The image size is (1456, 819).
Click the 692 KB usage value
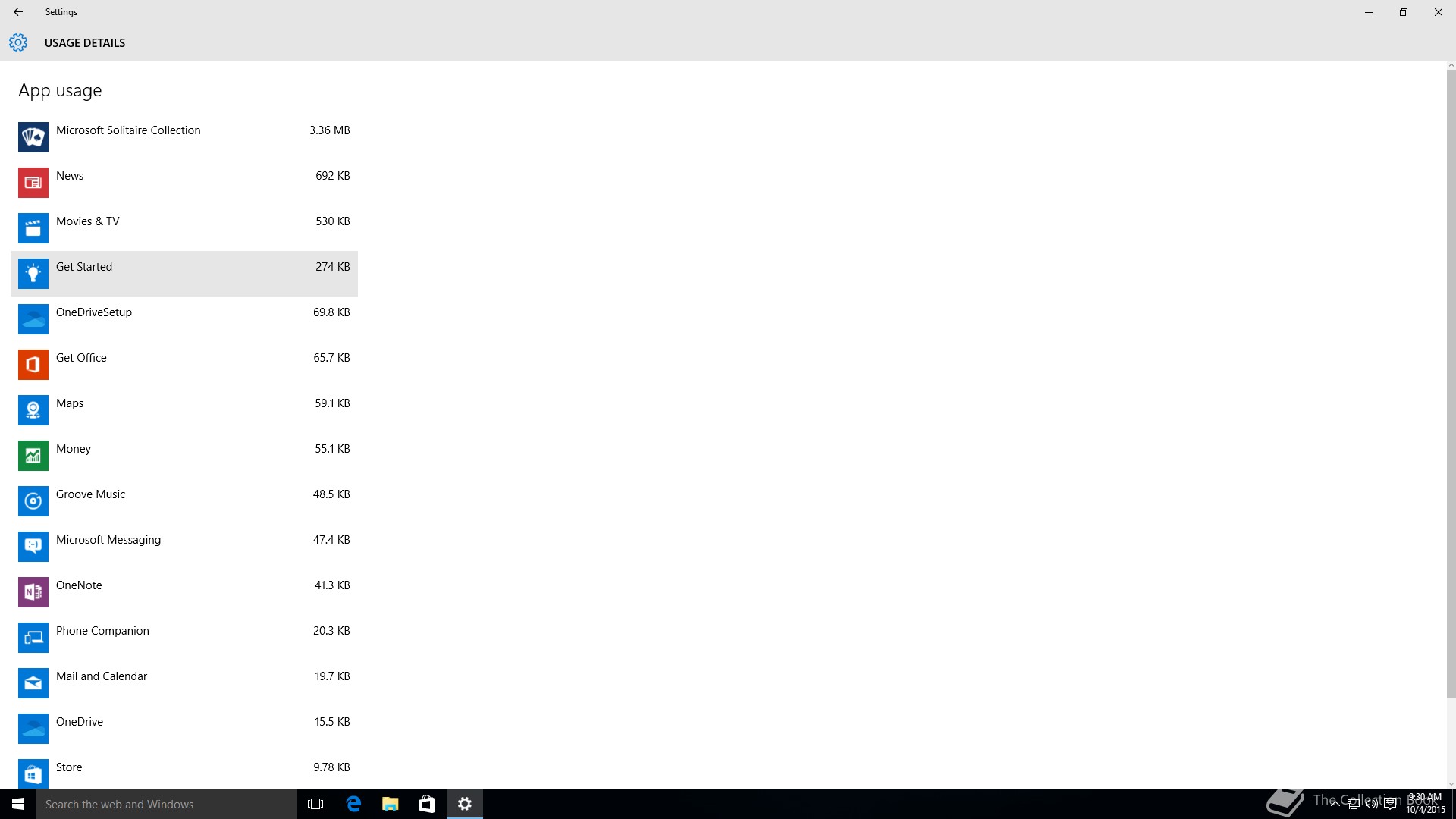[333, 176]
